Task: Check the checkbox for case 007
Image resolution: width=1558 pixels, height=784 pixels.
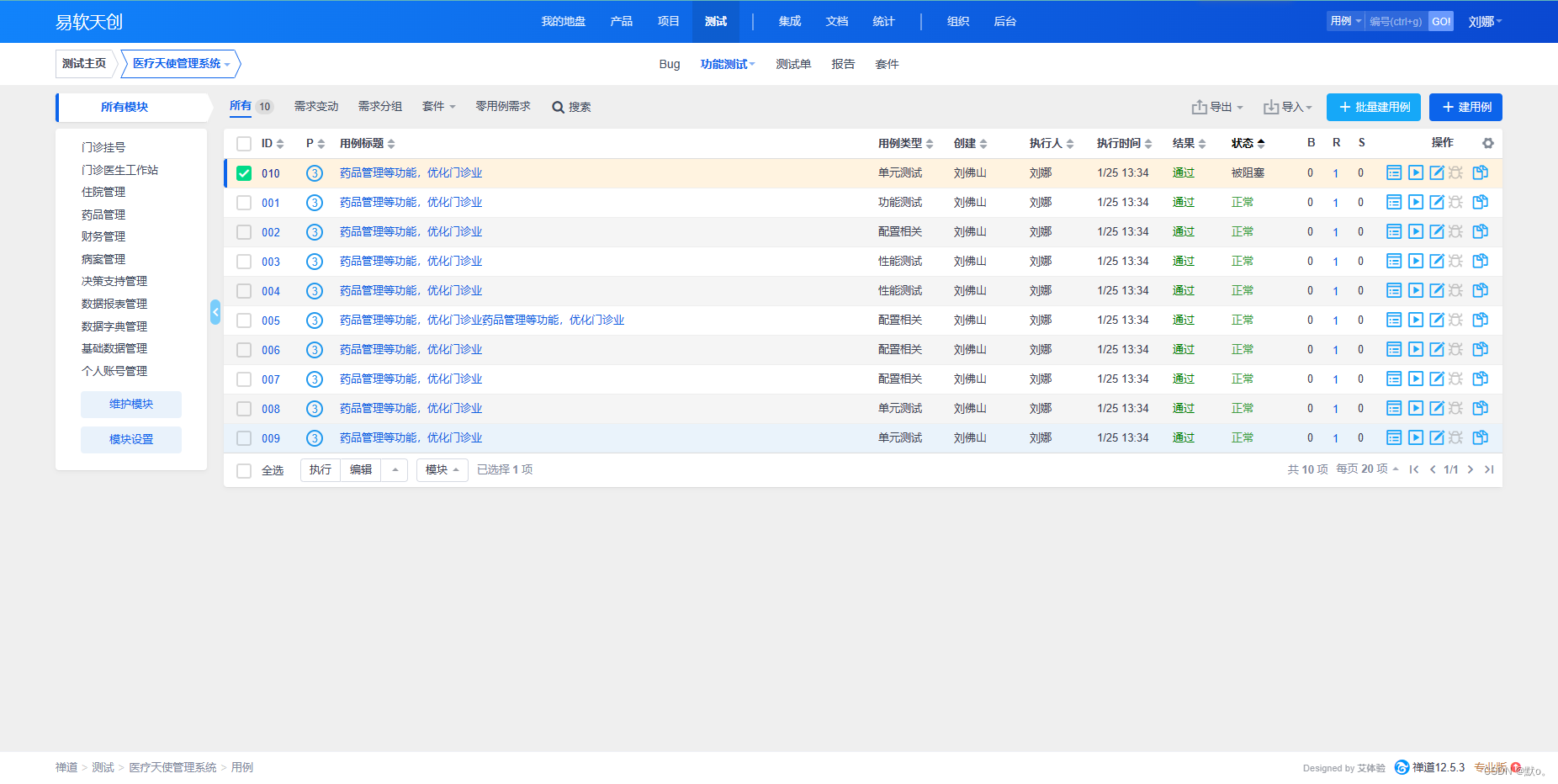Action: tap(244, 379)
